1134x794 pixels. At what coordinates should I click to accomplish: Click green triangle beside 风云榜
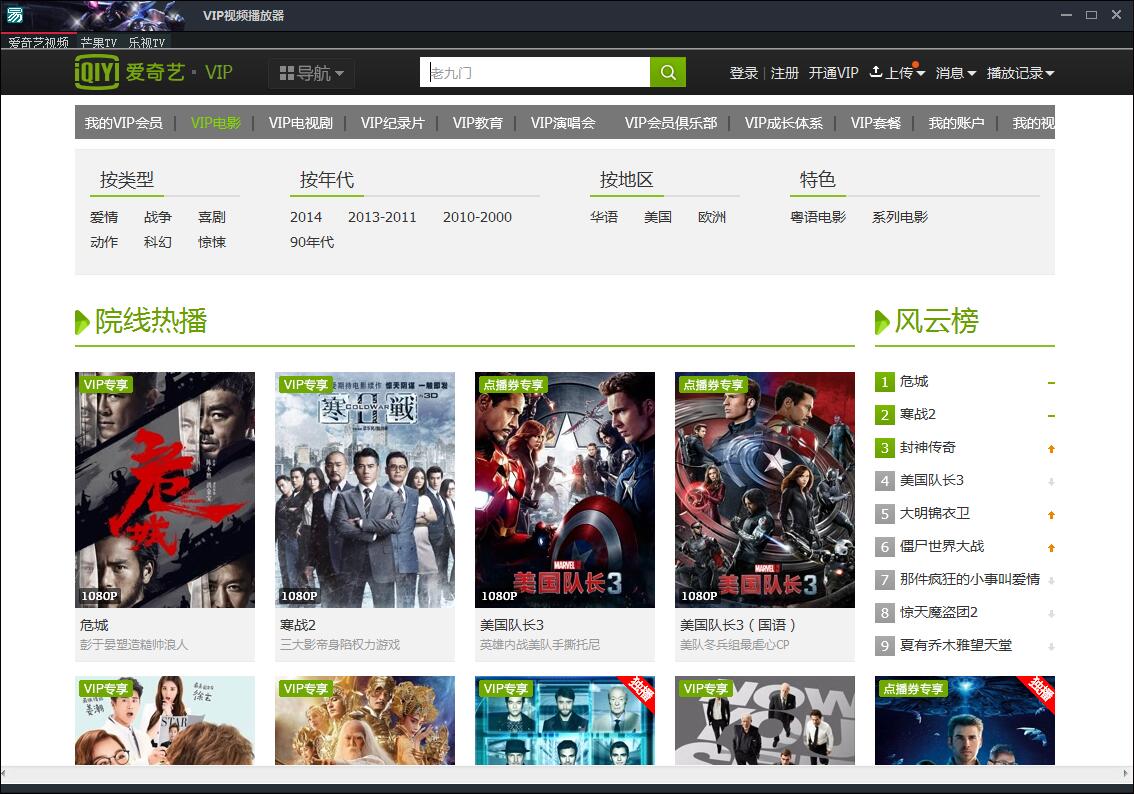(882, 322)
